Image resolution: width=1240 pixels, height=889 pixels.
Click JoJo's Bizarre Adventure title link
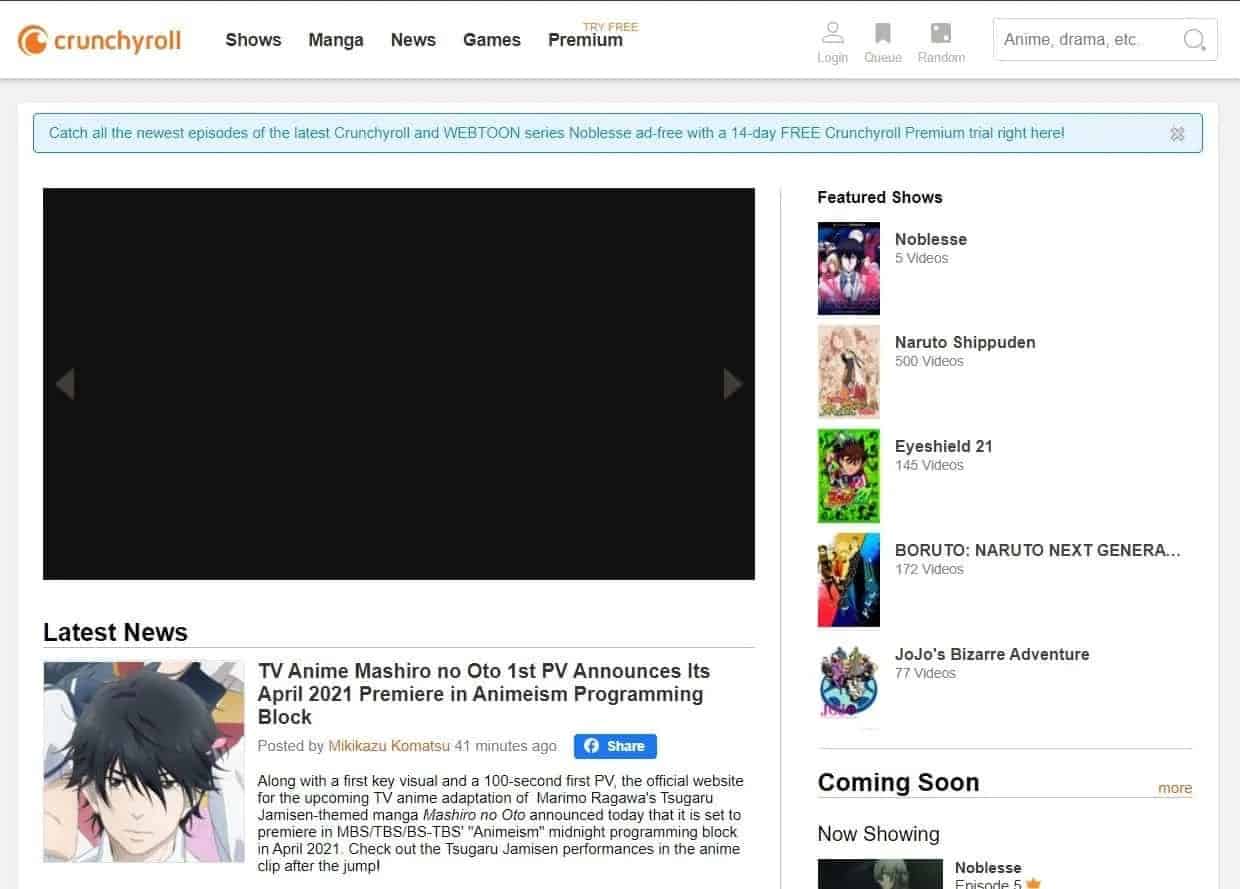[992, 654]
